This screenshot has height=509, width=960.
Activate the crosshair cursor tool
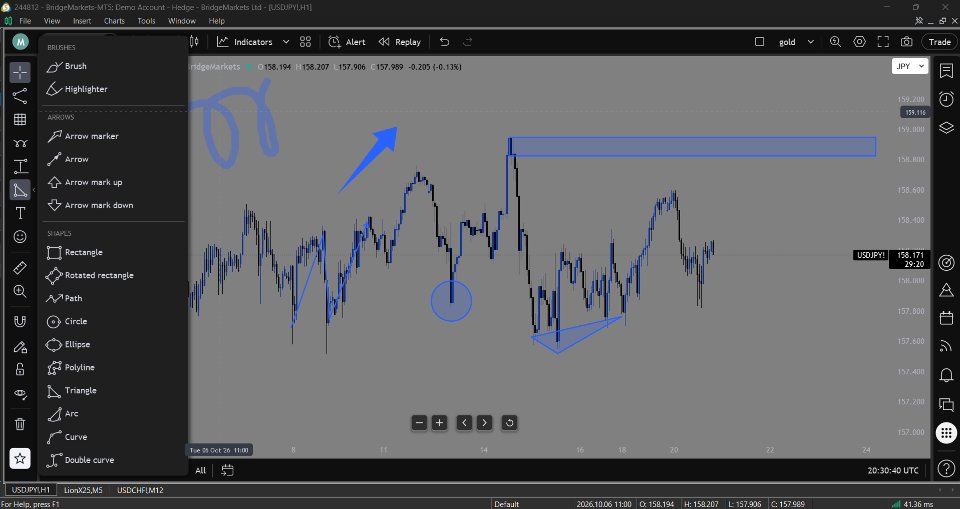[20, 72]
